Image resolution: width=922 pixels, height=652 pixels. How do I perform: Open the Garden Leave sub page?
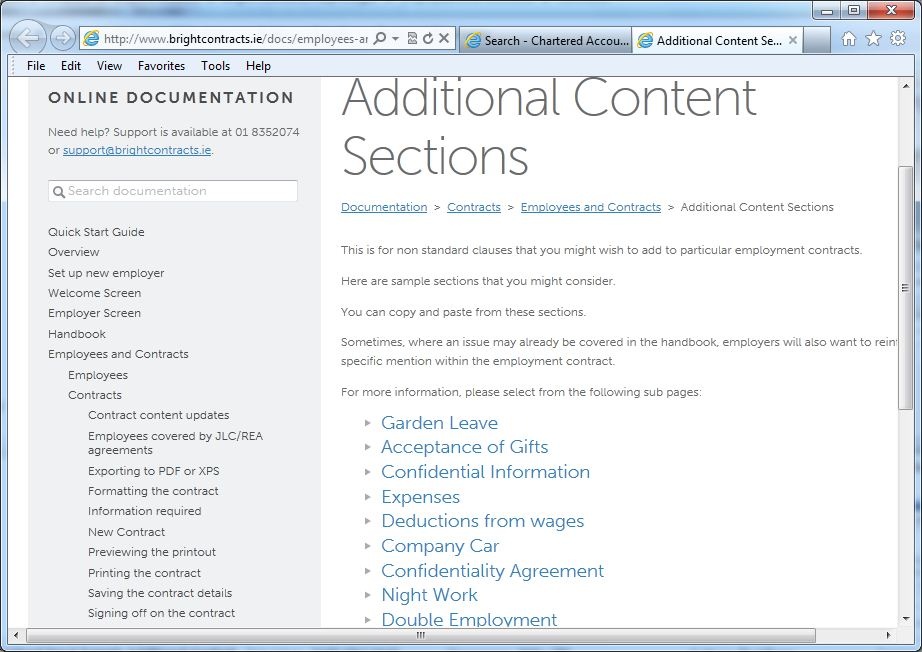(439, 423)
